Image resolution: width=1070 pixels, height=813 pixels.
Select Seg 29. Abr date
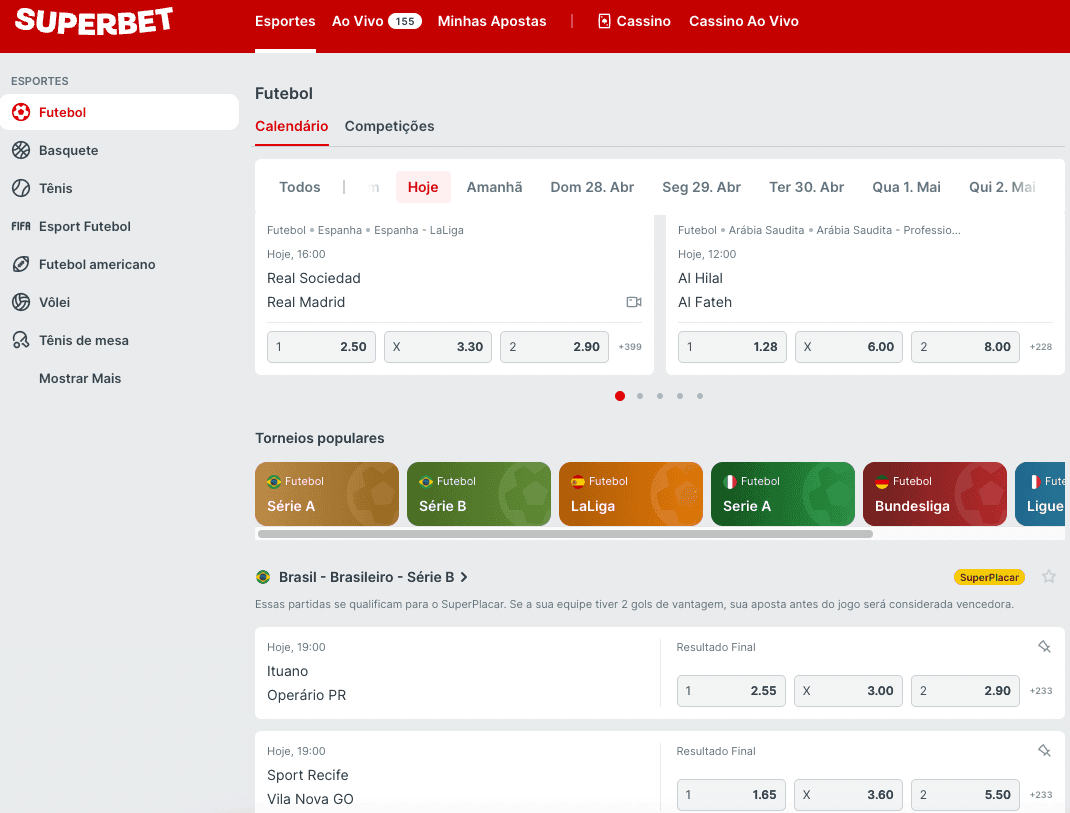[702, 187]
